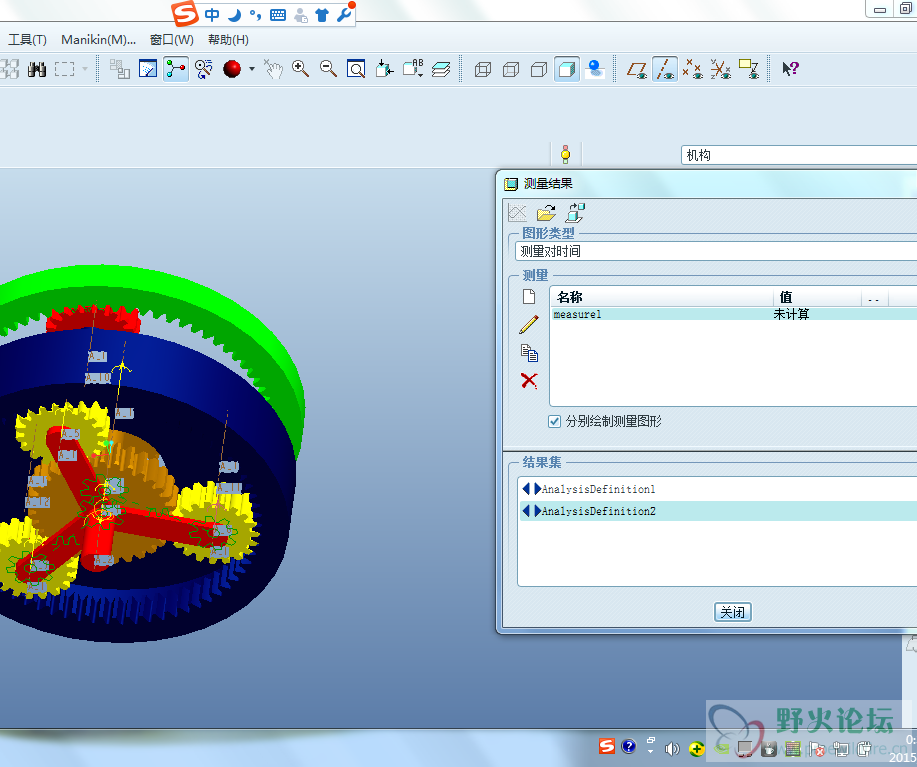The width and height of the screenshot is (917, 767).
Task: Open the 工具(T) menu
Action: [27, 40]
